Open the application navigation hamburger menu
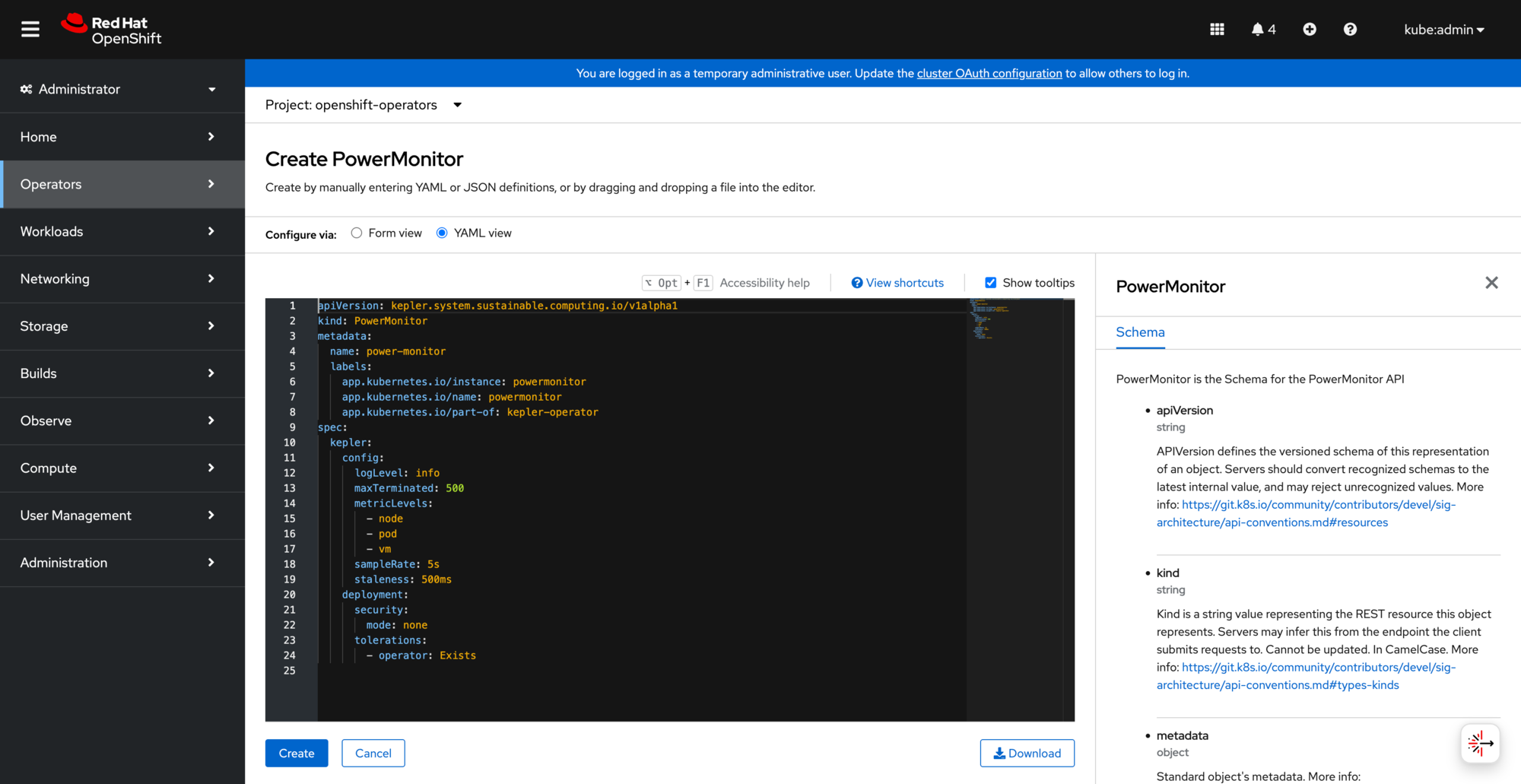Screen dimensions: 1521x784 (x=29, y=29)
